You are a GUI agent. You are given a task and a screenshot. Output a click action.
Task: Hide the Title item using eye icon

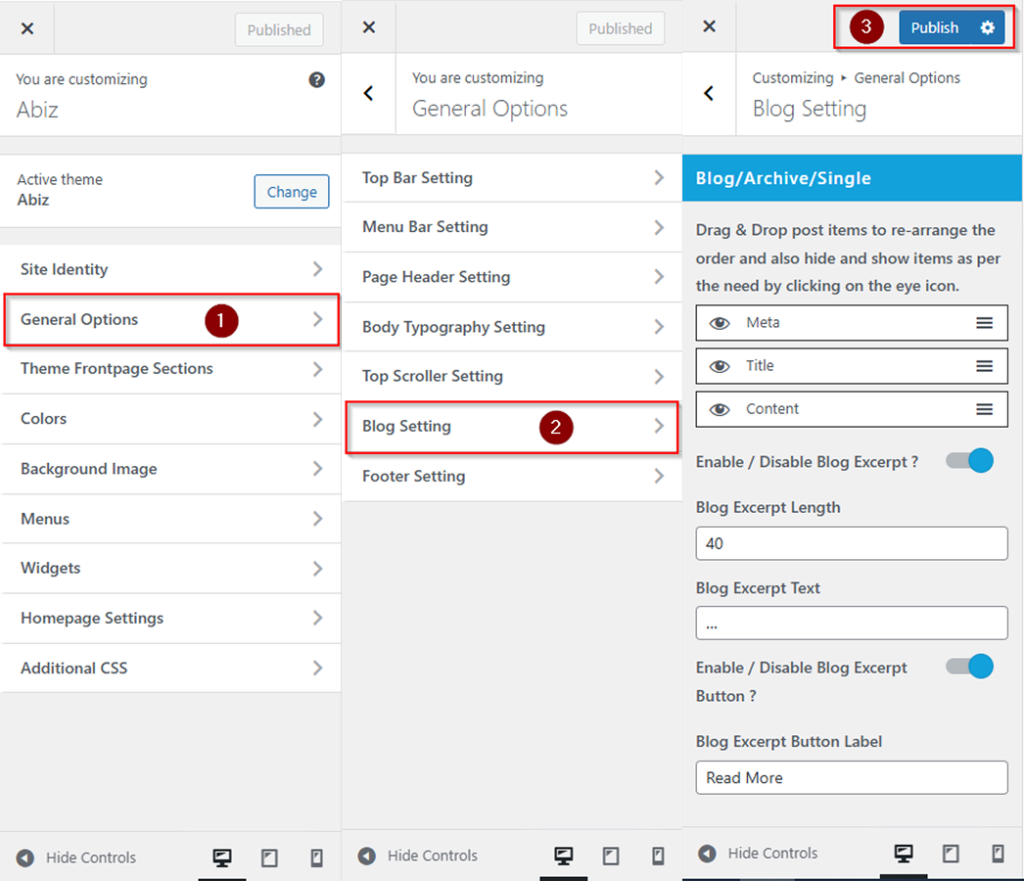click(719, 366)
